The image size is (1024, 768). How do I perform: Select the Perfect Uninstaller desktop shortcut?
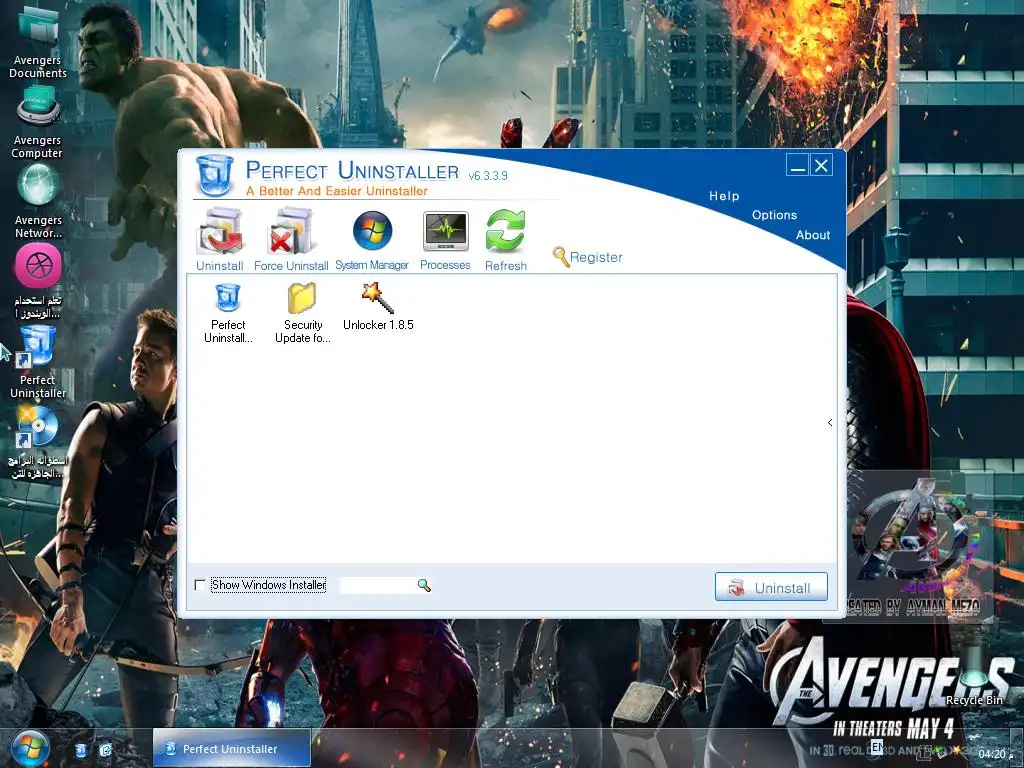pyautogui.click(x=38, y=362)
